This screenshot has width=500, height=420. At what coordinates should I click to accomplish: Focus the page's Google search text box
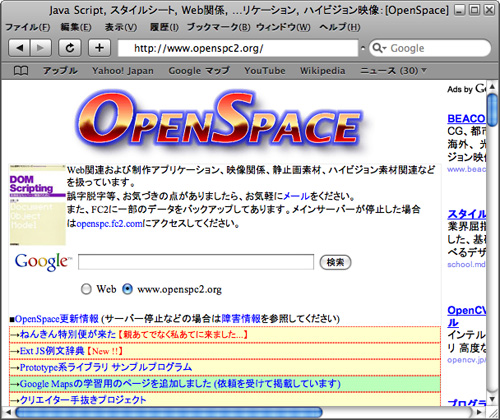coord(196,262)
